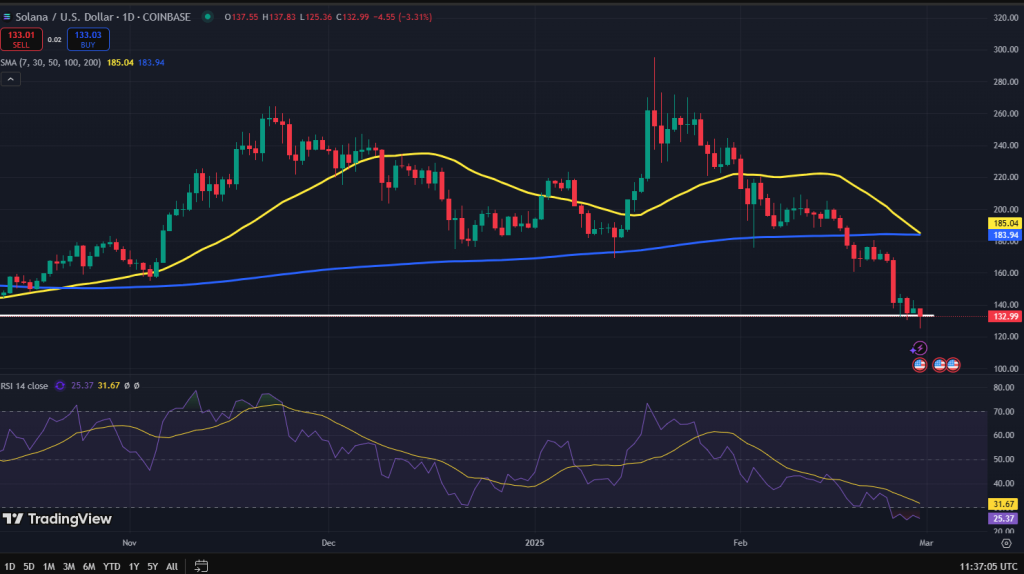The height and width of the screenshot is (574, 1024).
Task: Open the Solana / U.S. Dollar symbol title
Action: (x=103, y=17)
